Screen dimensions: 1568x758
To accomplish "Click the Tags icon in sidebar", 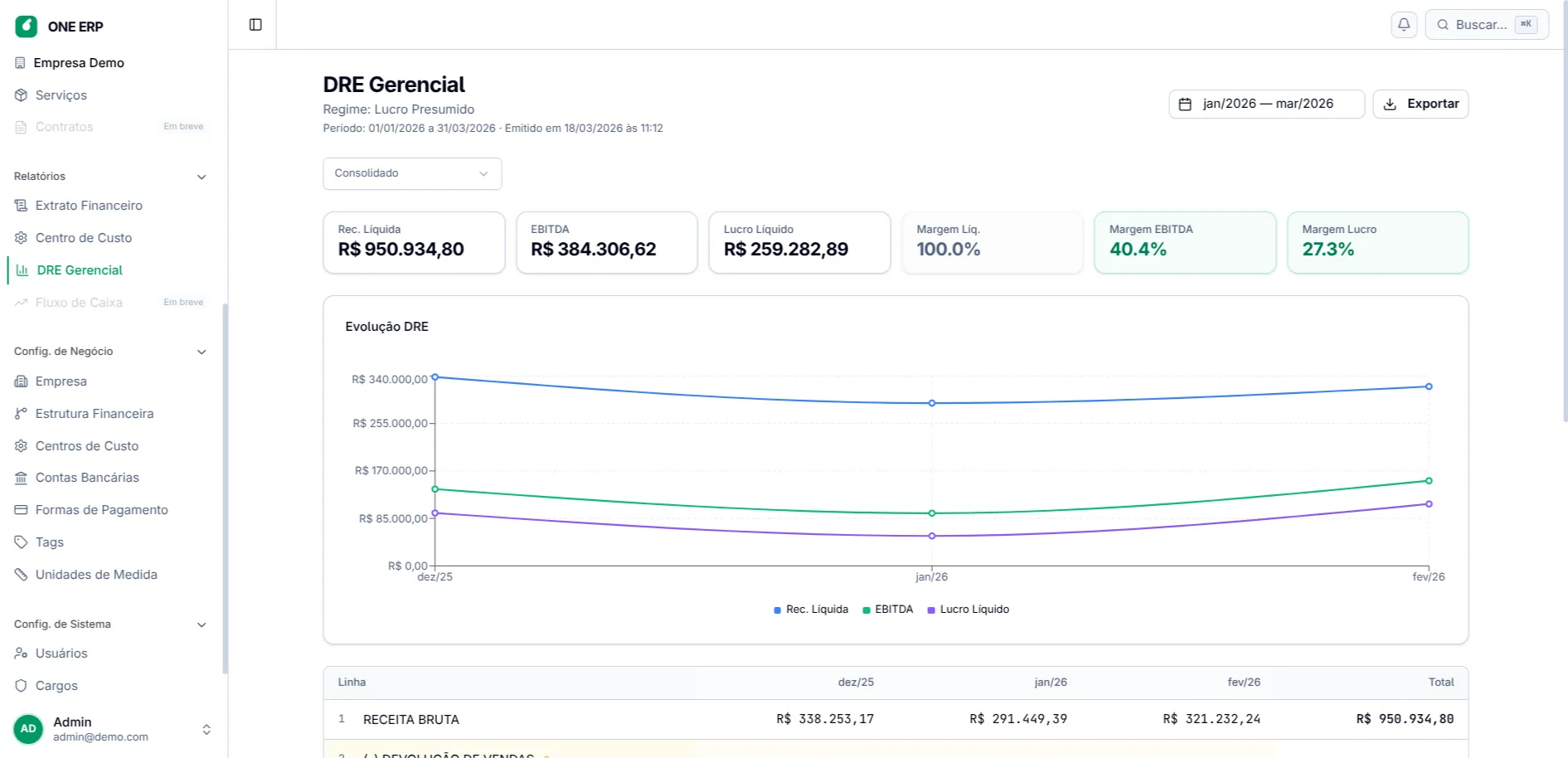I will point(21,542).
